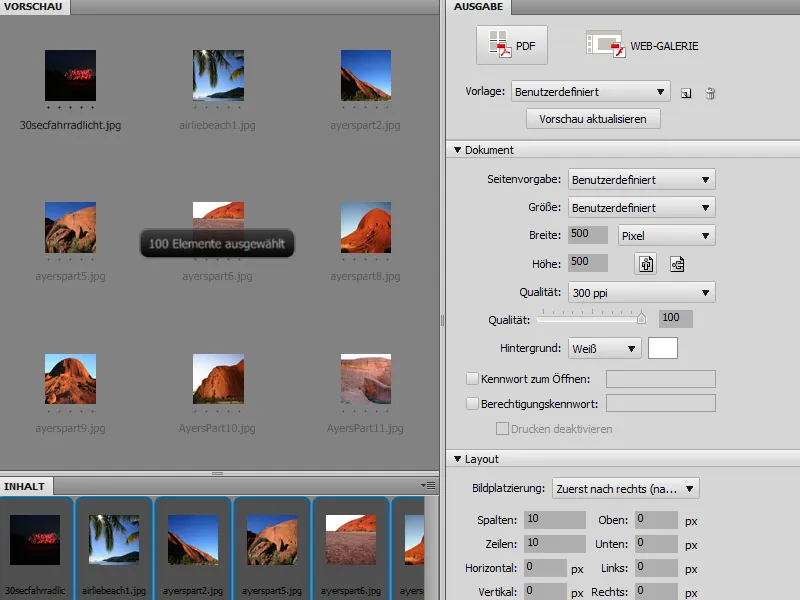This screenshot has width=800, height=600.
Task: Click the Höhe input field
Action: click(588, 262)
